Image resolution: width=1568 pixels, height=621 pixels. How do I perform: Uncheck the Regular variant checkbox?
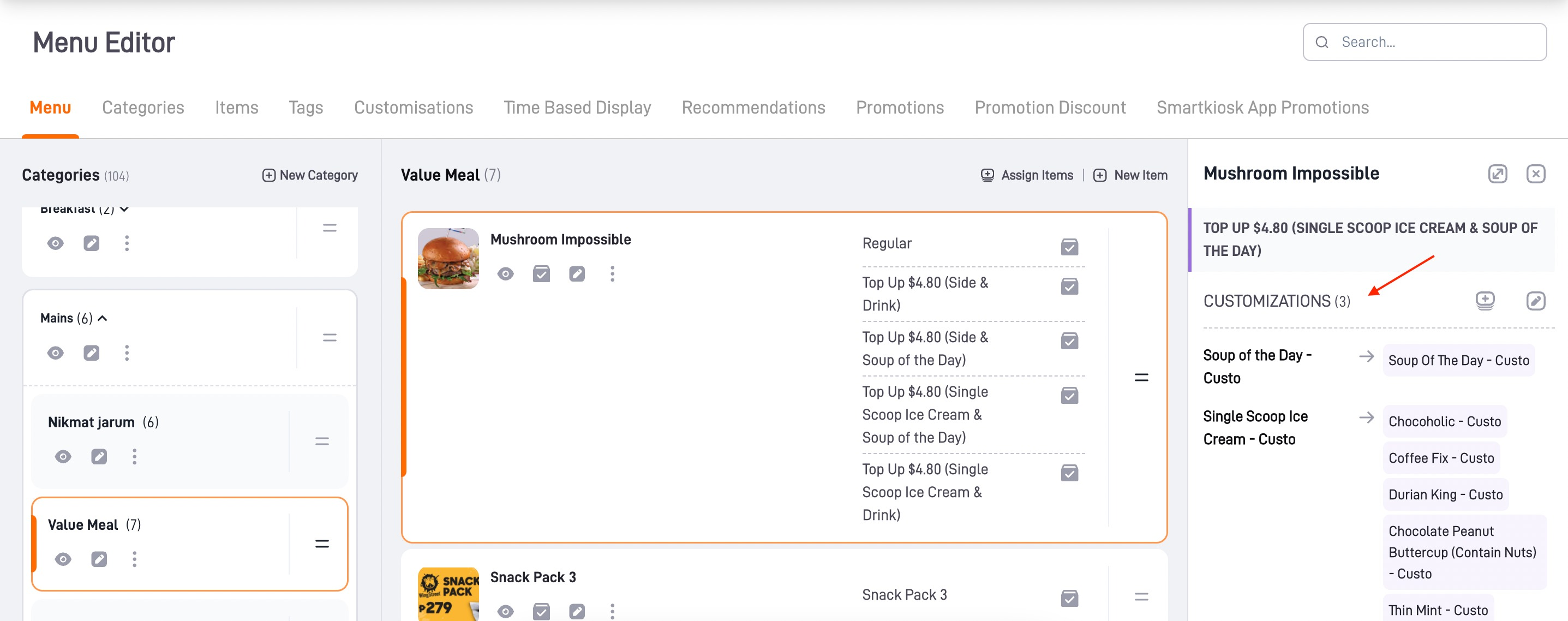(x=1069, y=247)
